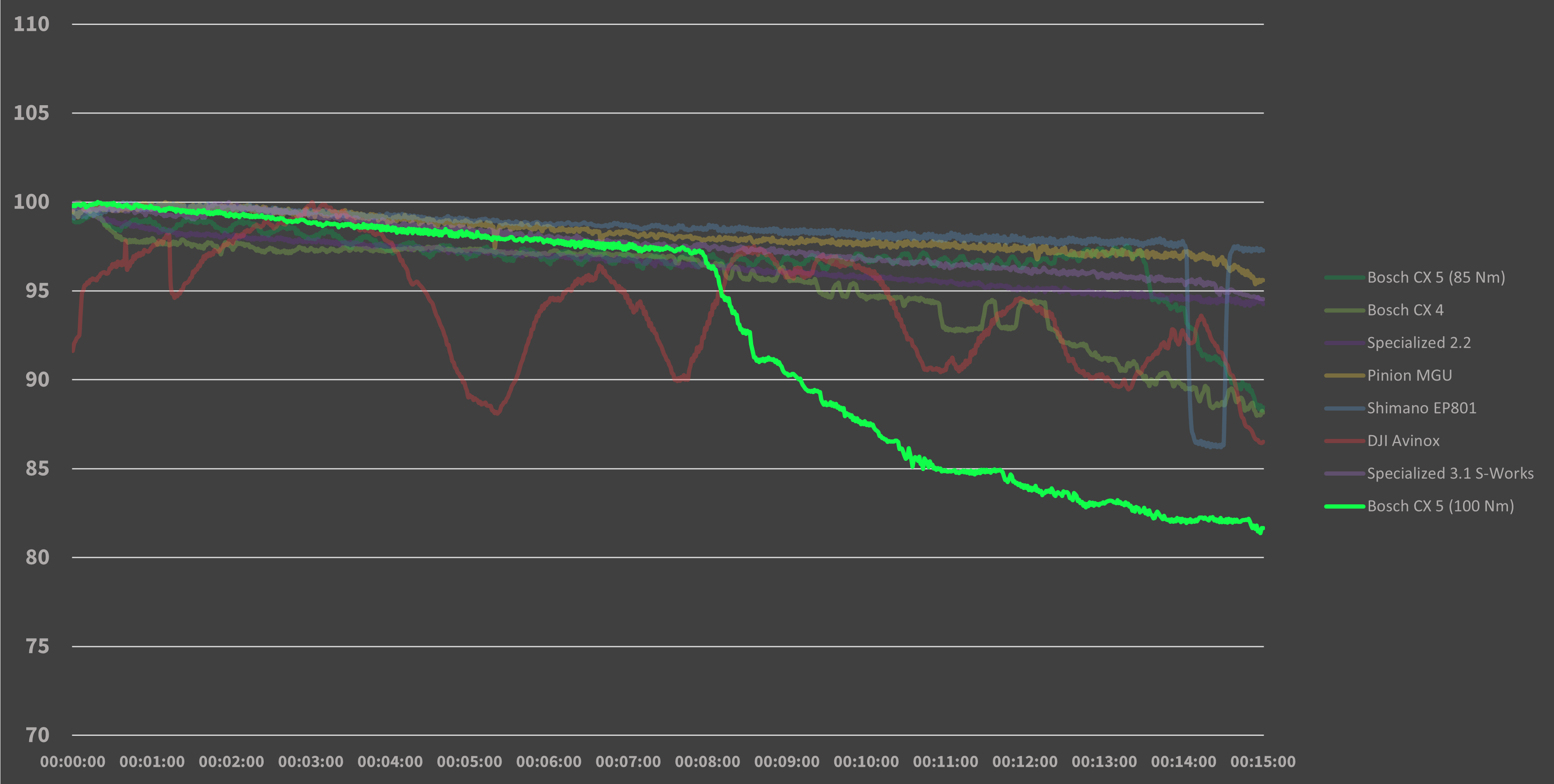The height and width of the screenshot is (784, 1554).
Task: Select the Specialized 2.2 legend entry
Action: pyautogui.click(x=1398, y=343)
